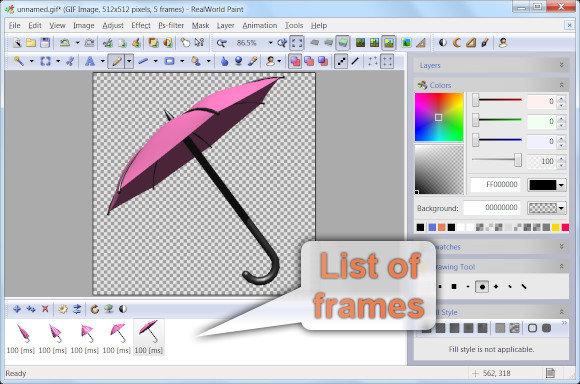Click the orange crescent icon in top toolbar
This screenshot has height=384, width=580.
457,43
